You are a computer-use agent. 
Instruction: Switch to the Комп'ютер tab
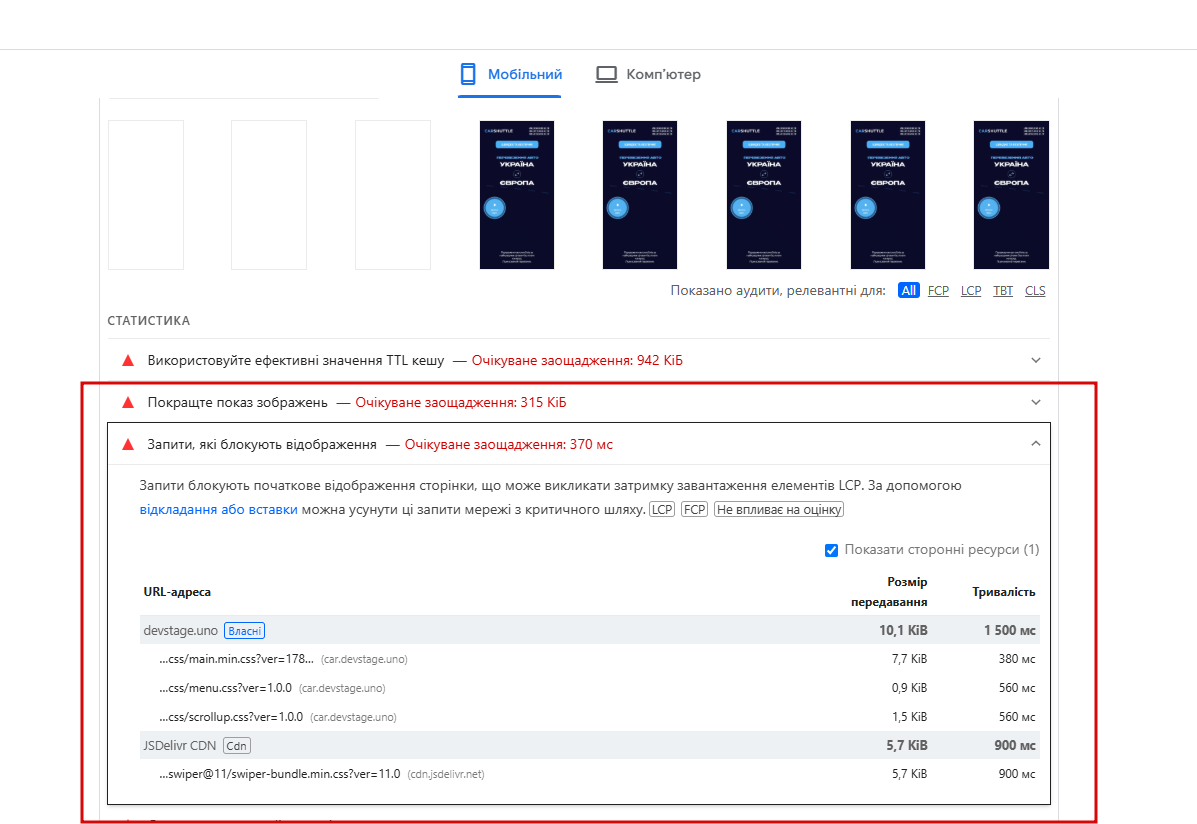[x=648, y=74]
